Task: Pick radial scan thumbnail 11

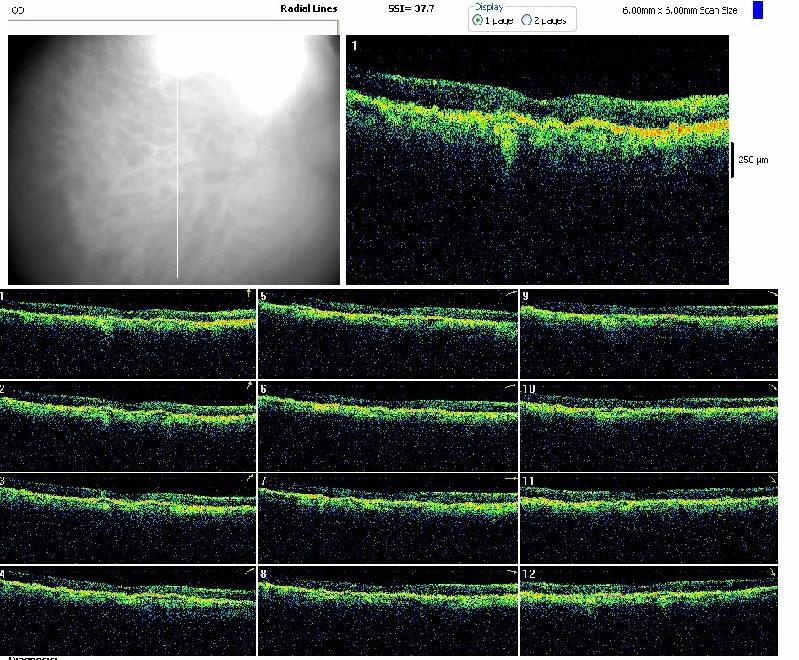Action: coord(649,513)
